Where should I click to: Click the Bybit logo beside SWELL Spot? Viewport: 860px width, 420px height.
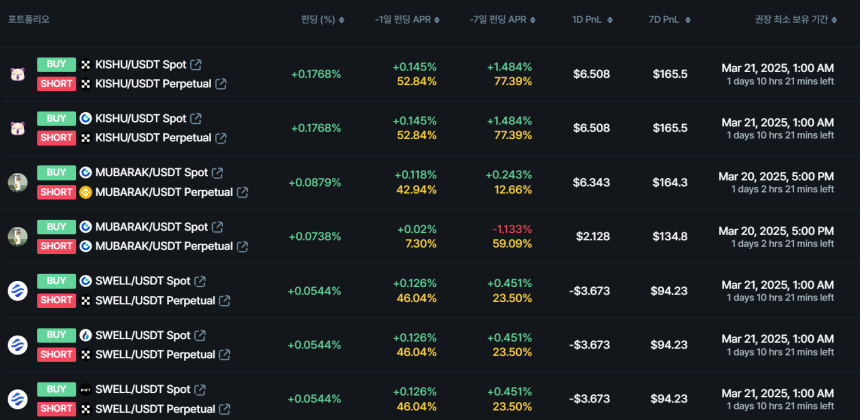click(86, 389)
